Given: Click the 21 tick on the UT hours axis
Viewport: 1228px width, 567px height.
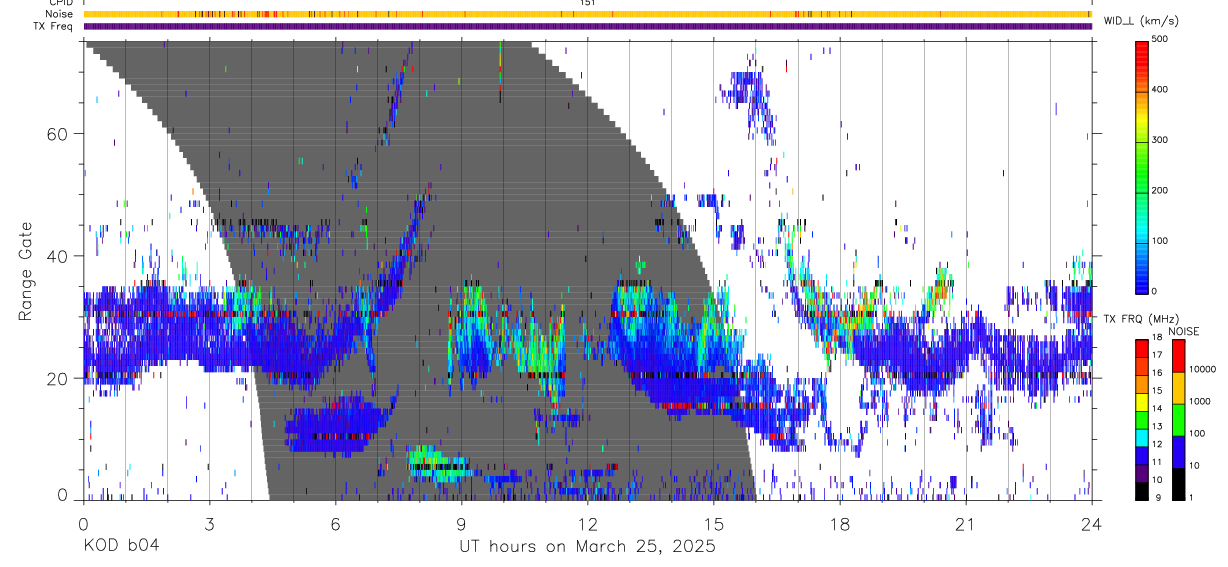Looking at the screenshot, I should 966,524.
